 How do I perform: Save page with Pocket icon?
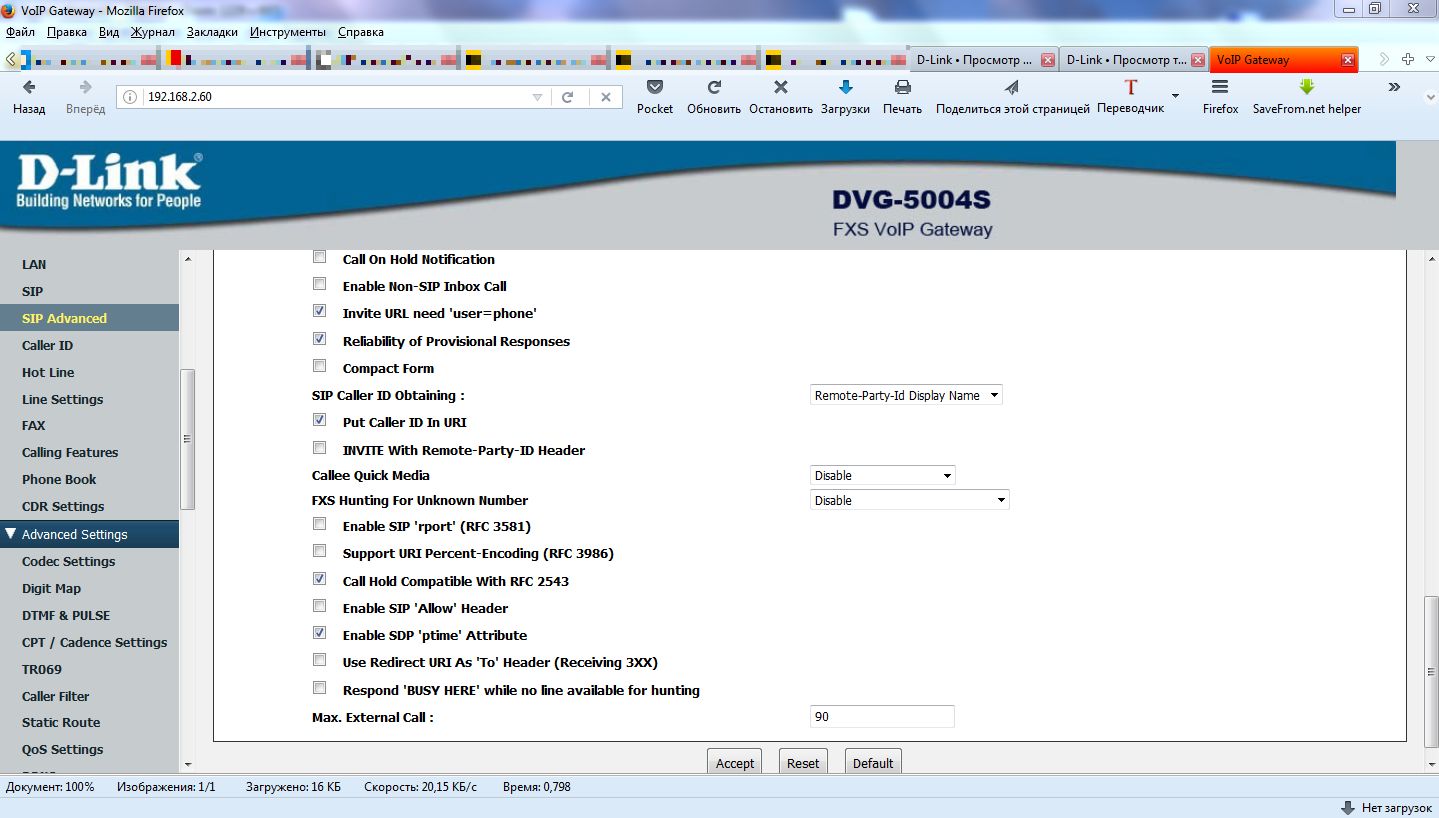point(655,87)
